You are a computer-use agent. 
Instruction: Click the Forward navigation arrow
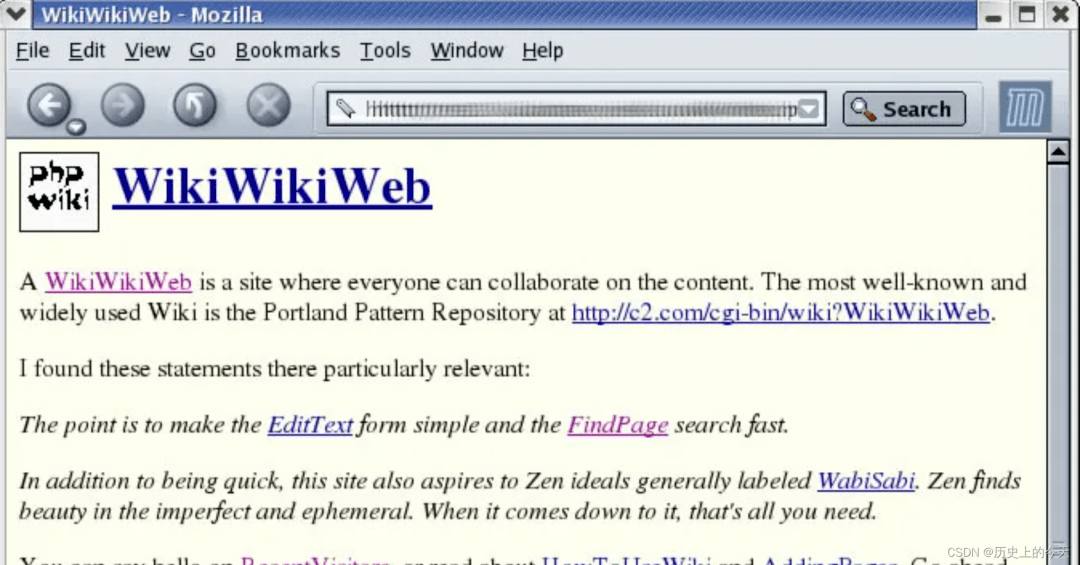(x=123, y=105)
